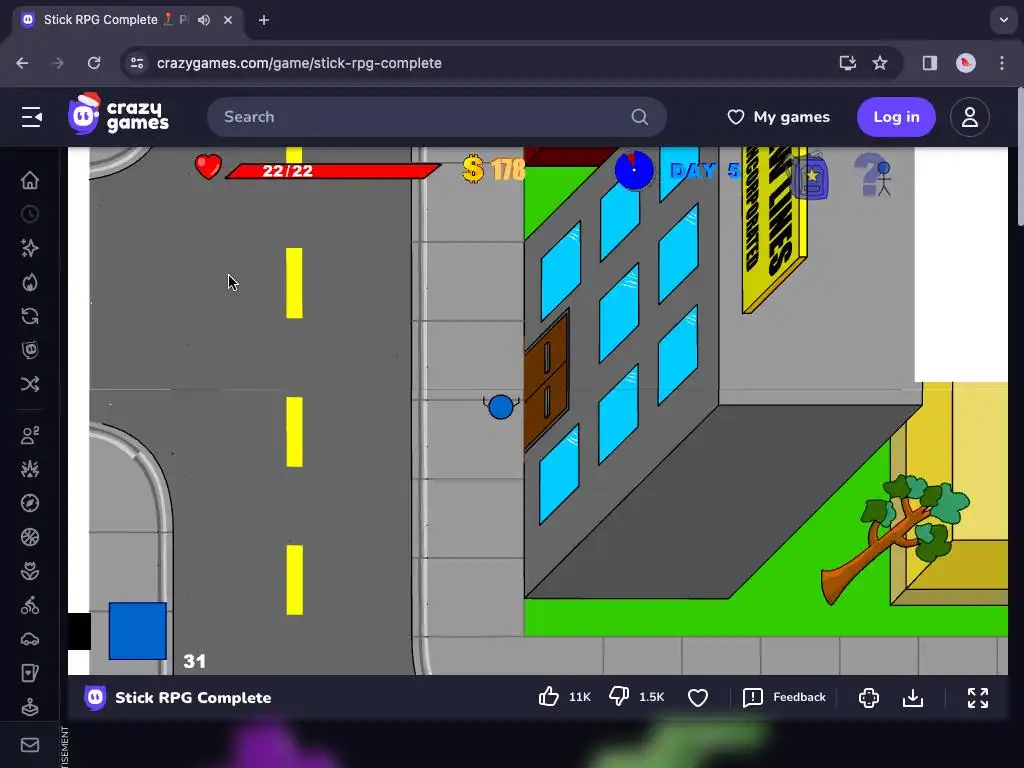Open the Originals shield icon
The image size is (1024, 768).
point(30,350)
